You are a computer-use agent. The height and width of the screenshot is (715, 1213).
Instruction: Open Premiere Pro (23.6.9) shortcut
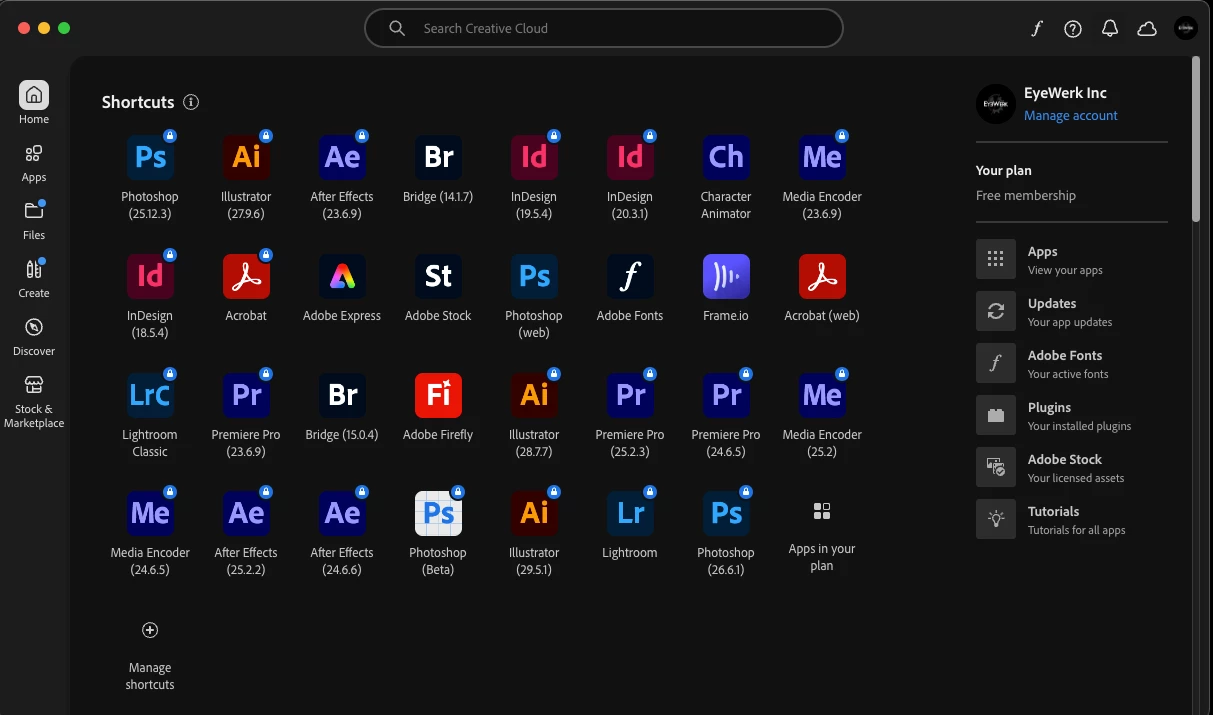click(246, 395)
